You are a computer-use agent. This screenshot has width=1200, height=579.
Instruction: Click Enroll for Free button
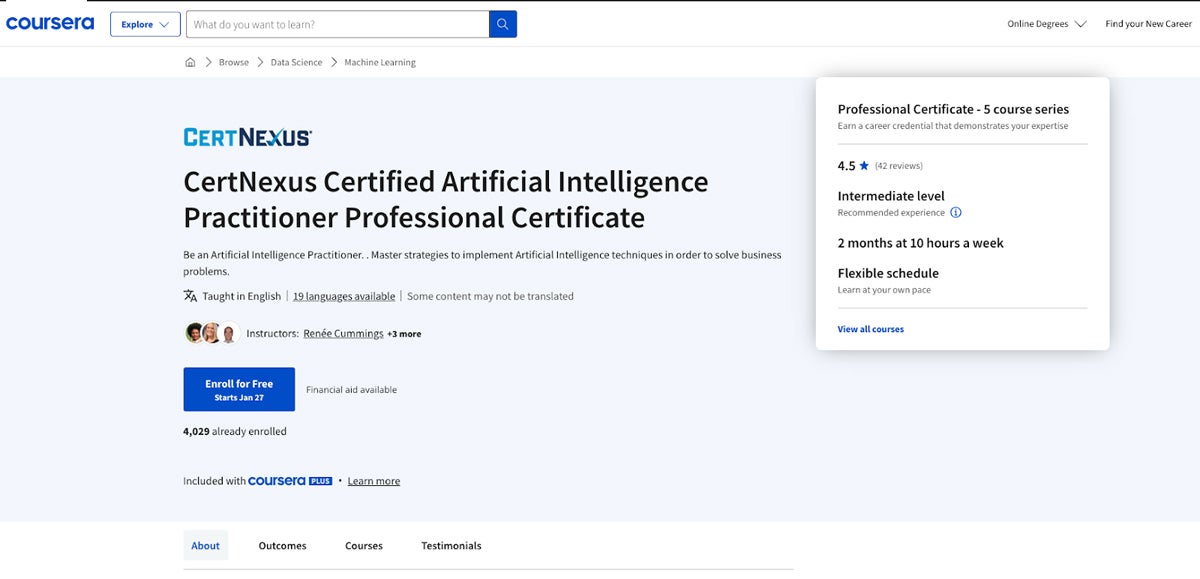[239, 389]
